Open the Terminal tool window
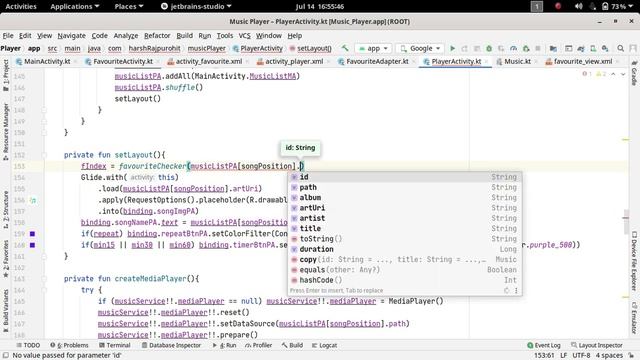This screenshot has height=360, width=640. (x=114, y=345)
